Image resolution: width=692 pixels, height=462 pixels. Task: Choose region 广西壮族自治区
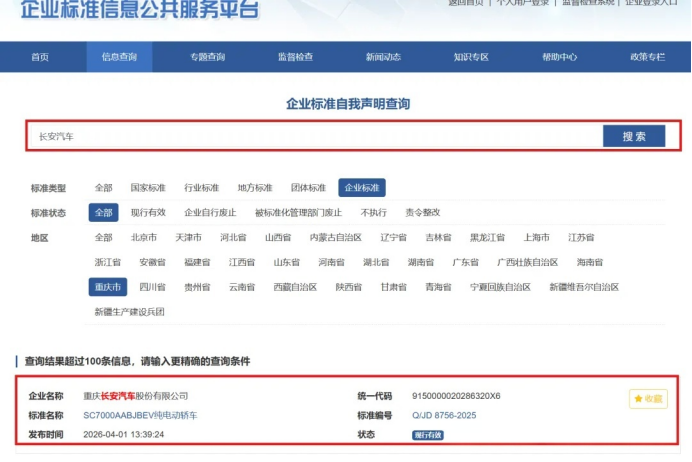[527, 262]
